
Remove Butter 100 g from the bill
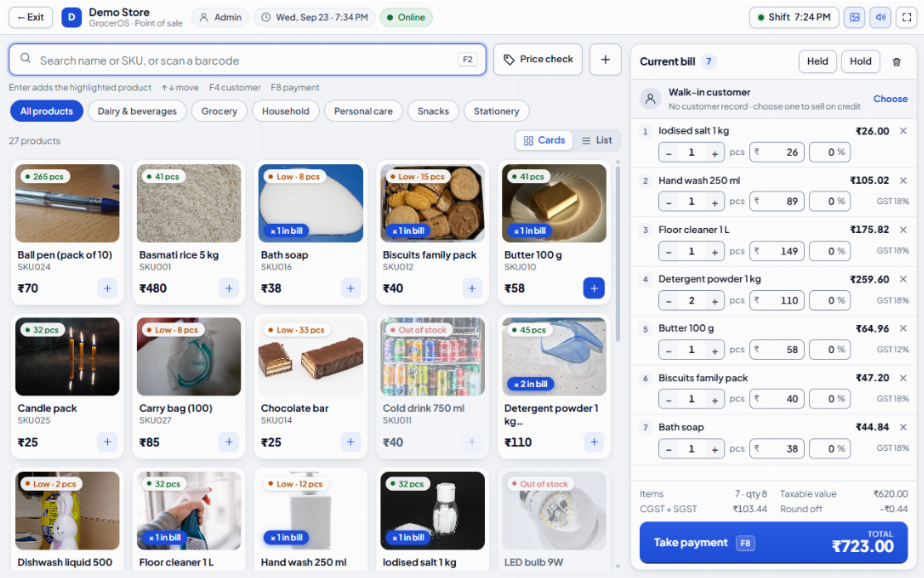point(903,329)
